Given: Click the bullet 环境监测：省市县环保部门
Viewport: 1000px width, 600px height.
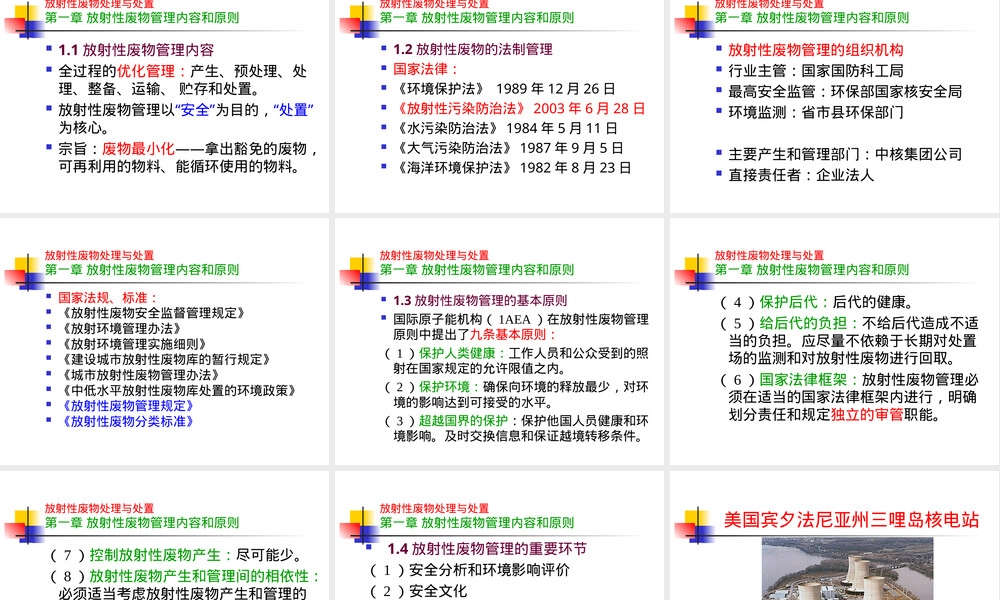Looking at the screenshot, I should [x=816, y=112].
